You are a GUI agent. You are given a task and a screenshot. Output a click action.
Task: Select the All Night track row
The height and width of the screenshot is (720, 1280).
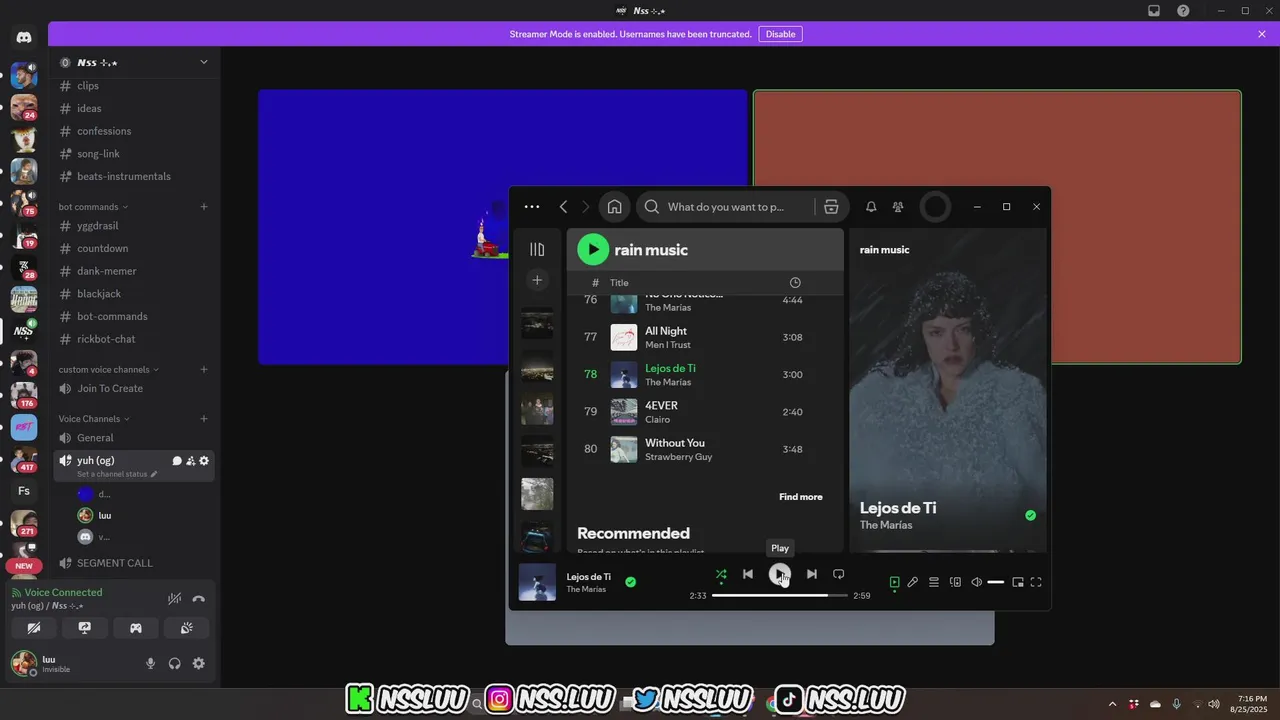tap(705, 337)
